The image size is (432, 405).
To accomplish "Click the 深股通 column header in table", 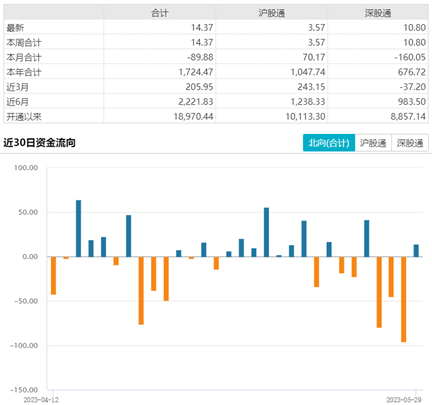I will pyautogui.click(x=378, y=13).
